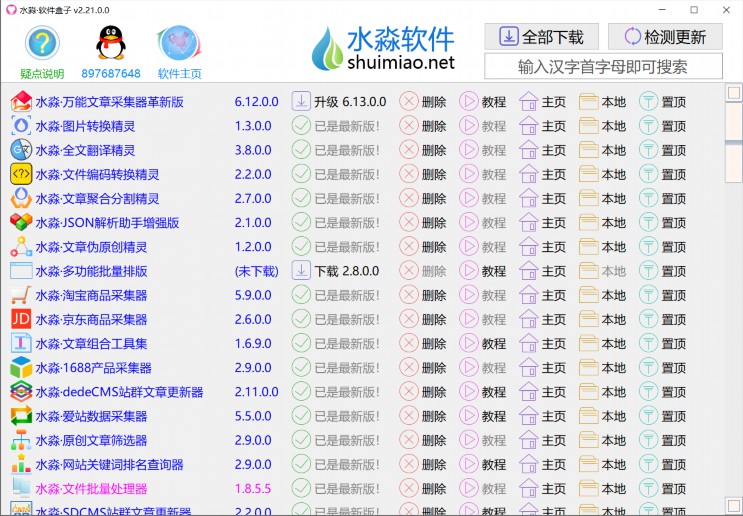Click the 淘宝商品采集器 cart icon
The height and width of the screenshot is (516, 743).
tap(21, 295)
